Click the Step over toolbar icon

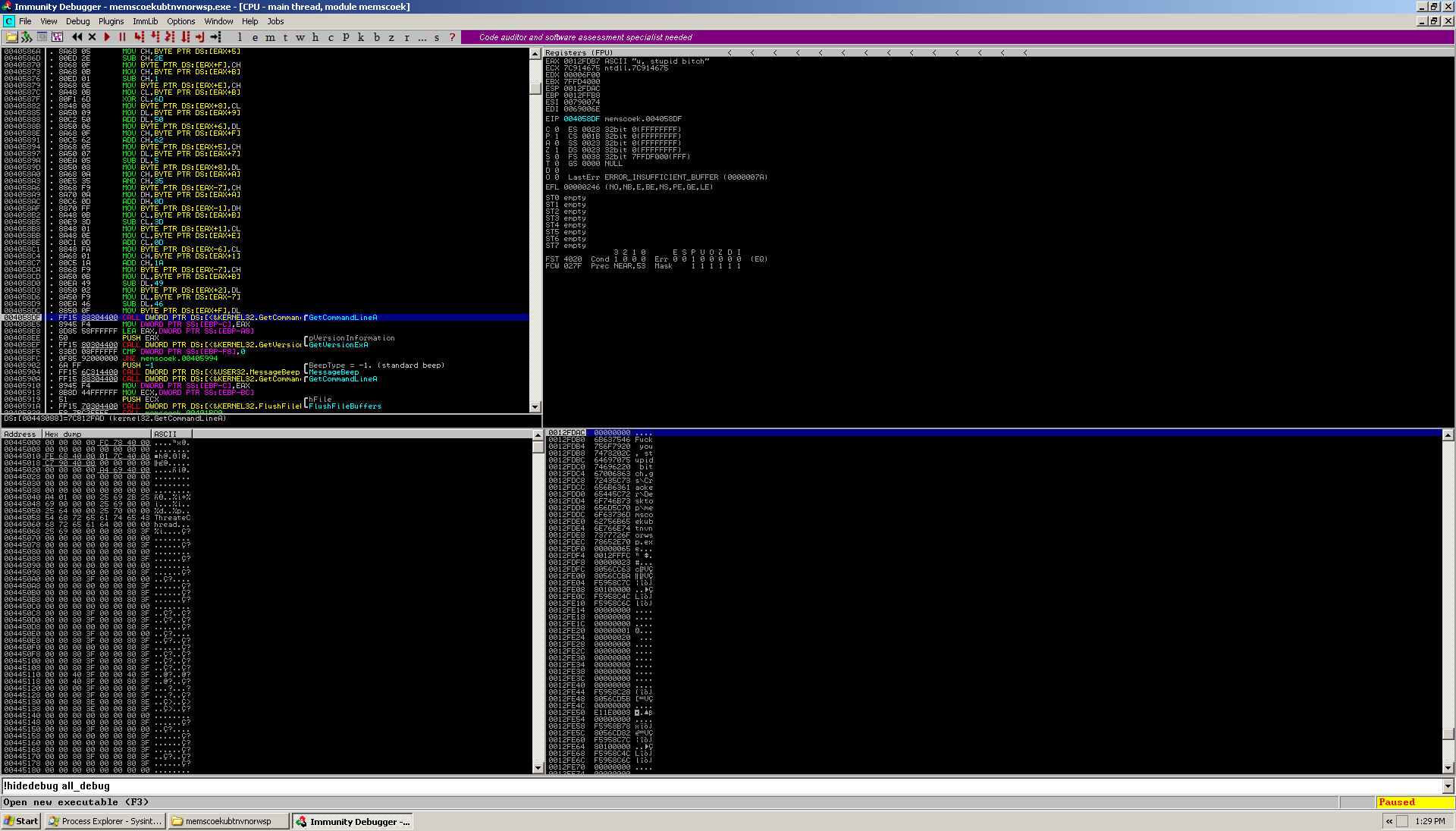155,37
